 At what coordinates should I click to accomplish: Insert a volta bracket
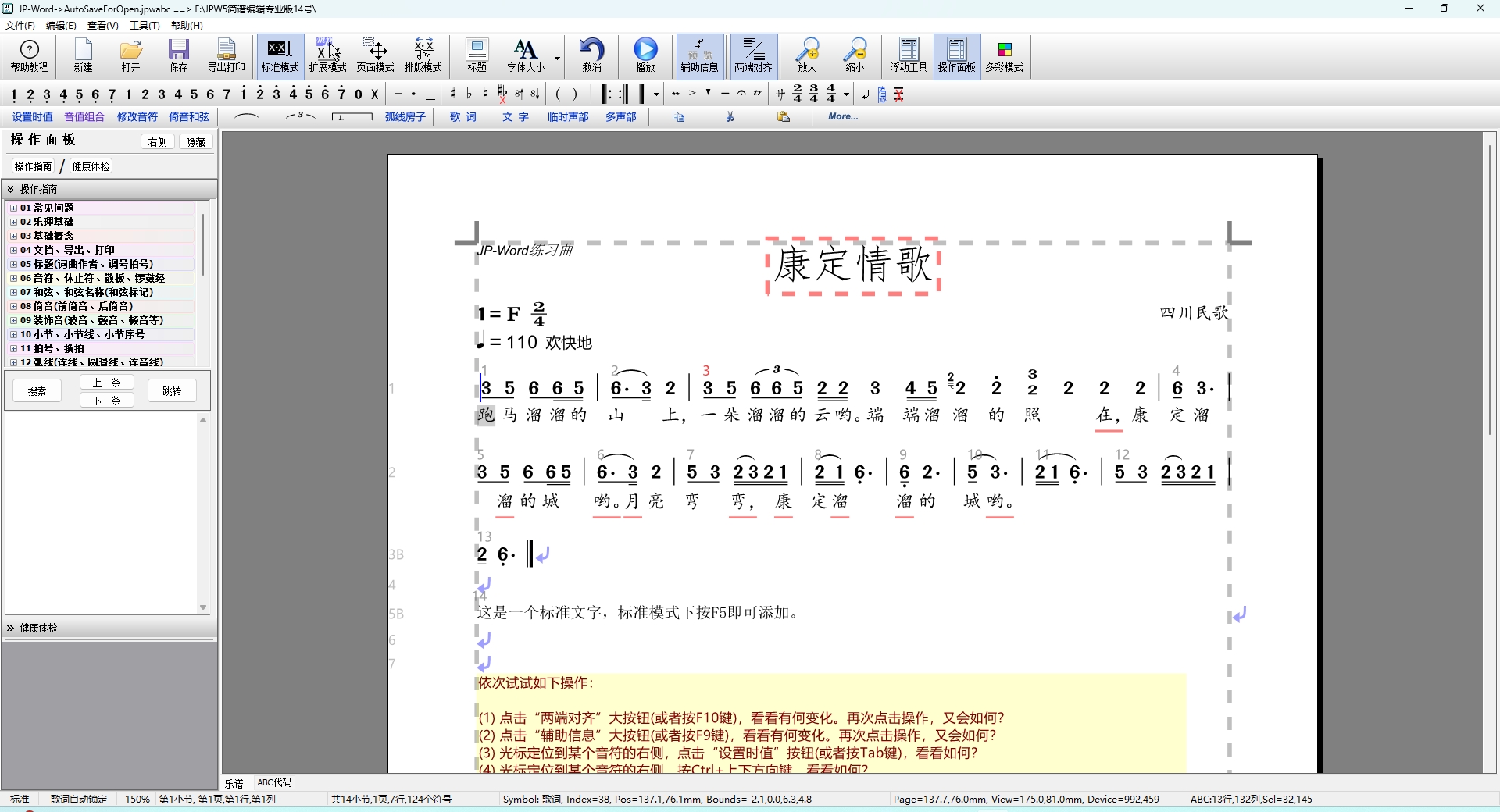click(352, 117)
